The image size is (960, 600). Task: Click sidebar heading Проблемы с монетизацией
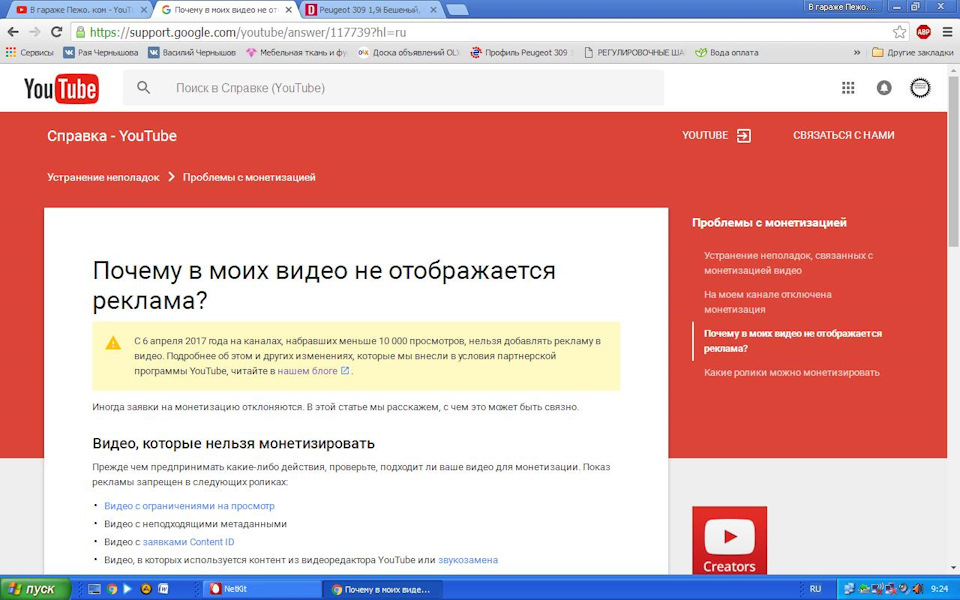tap(769, 223)
